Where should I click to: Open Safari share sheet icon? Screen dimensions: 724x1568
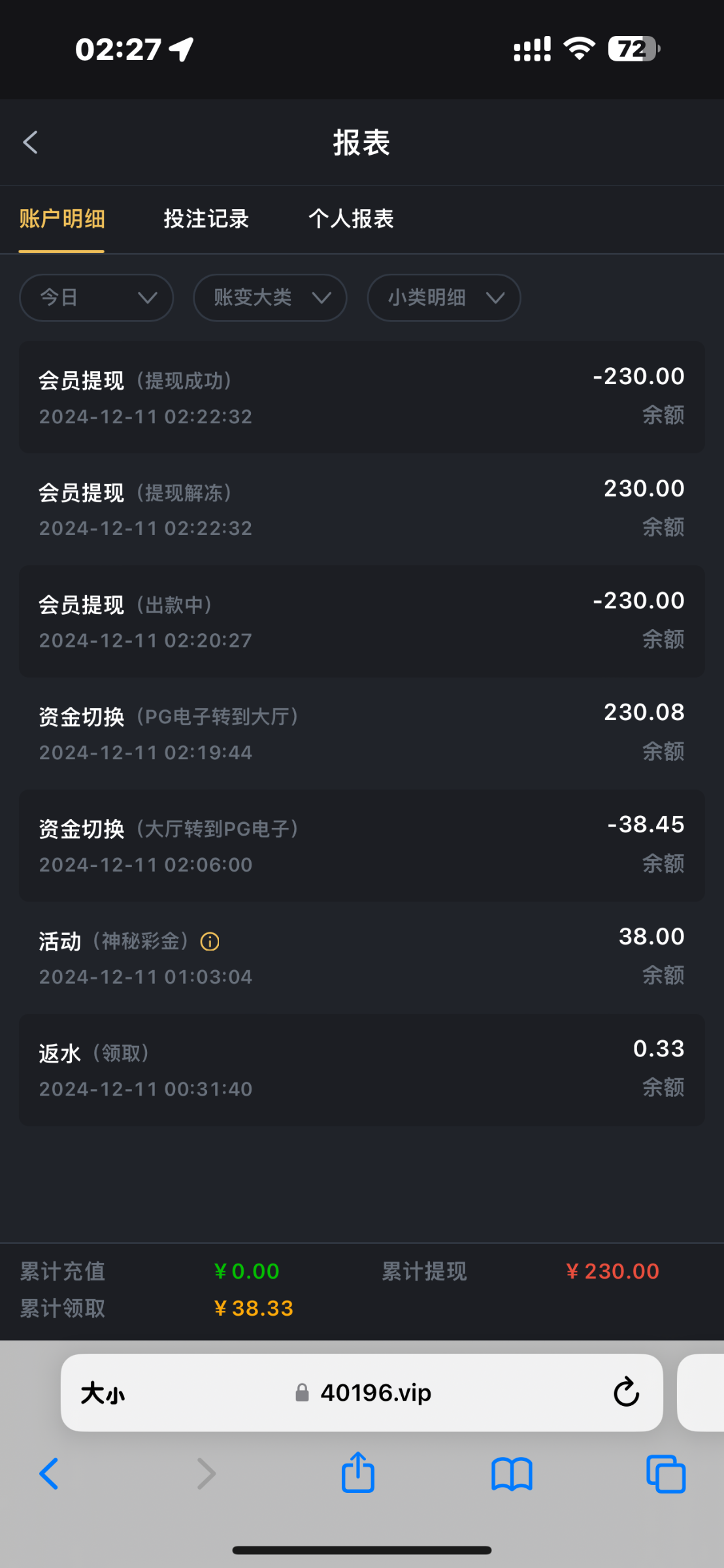click(358, 1473)
